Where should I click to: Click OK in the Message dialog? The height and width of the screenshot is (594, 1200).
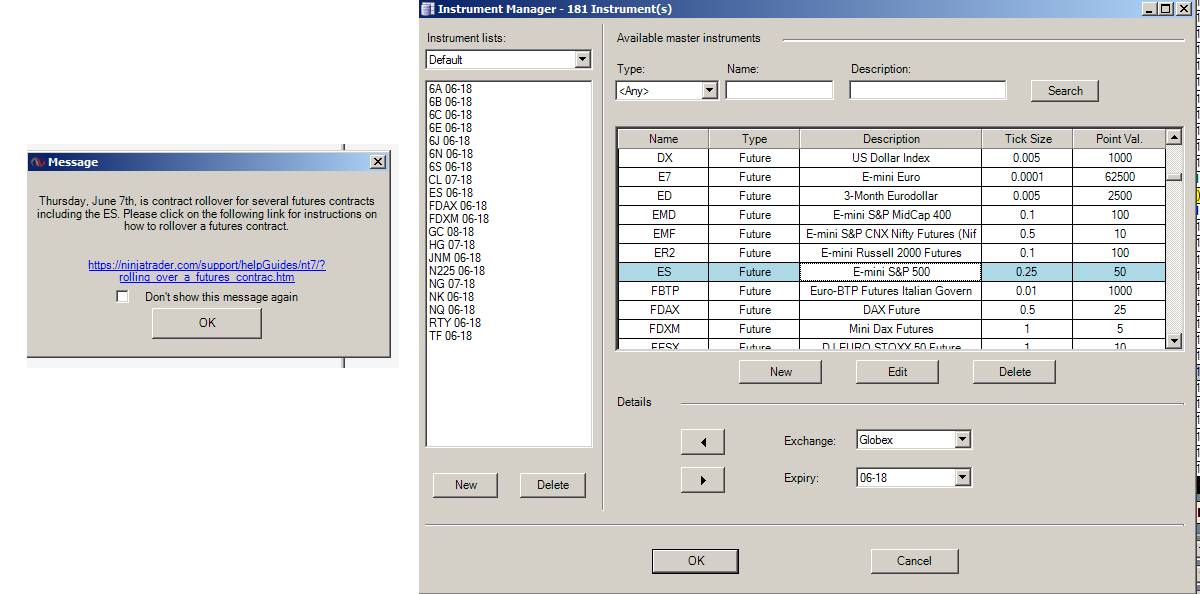pos(207,323)
